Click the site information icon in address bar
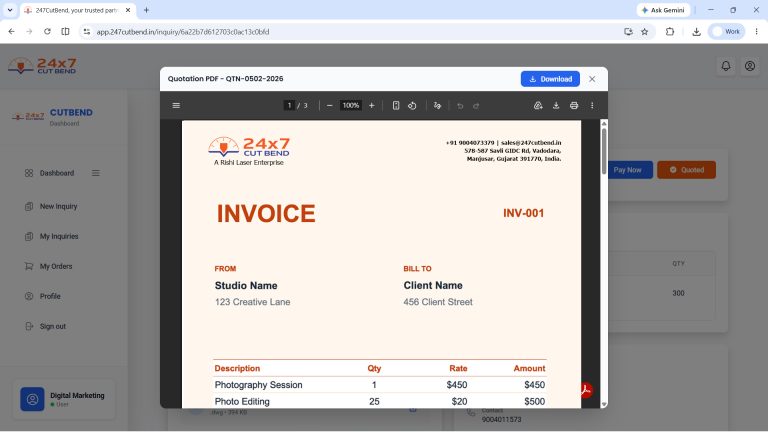 [x=87, y=32]
